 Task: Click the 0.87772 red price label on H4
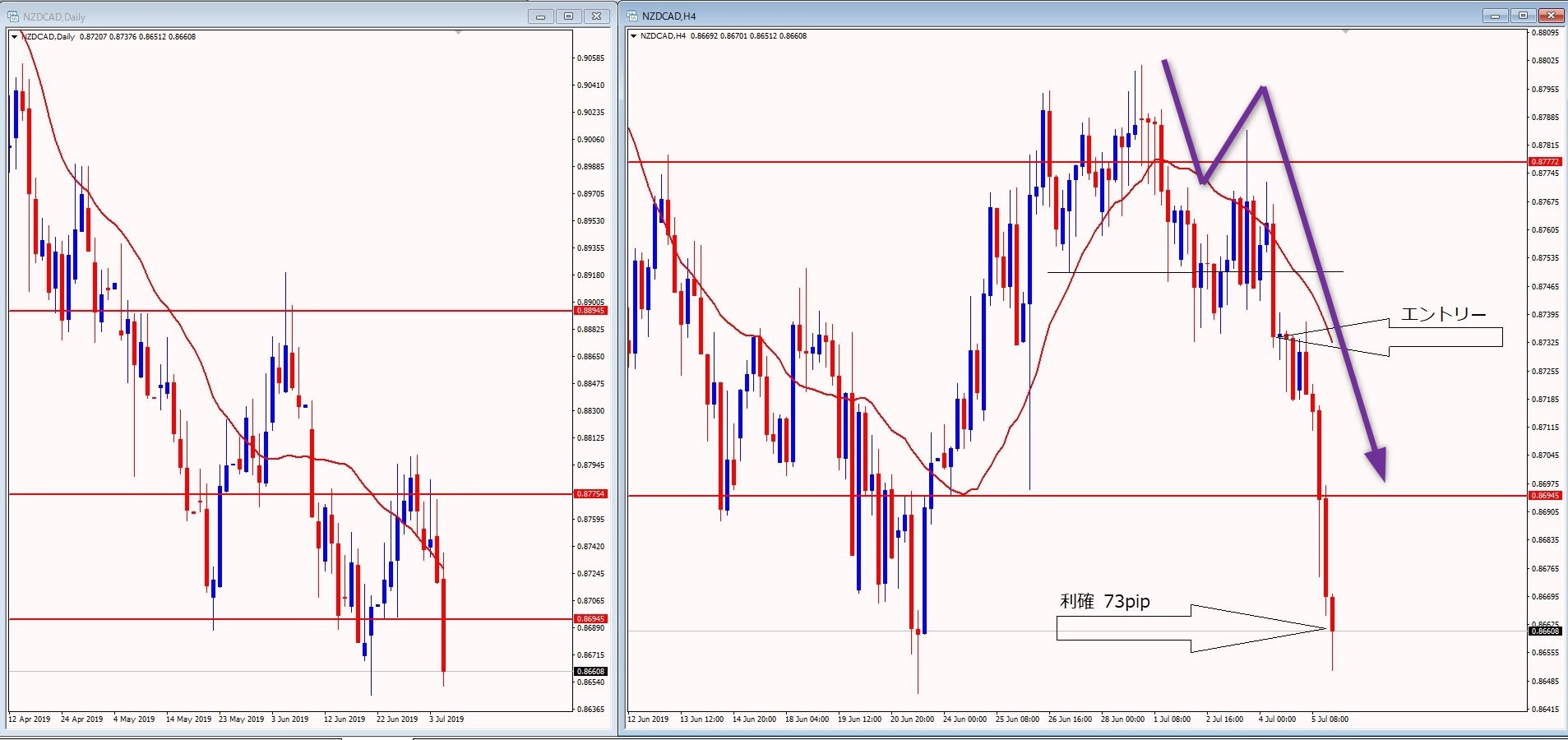[1543, 162]
